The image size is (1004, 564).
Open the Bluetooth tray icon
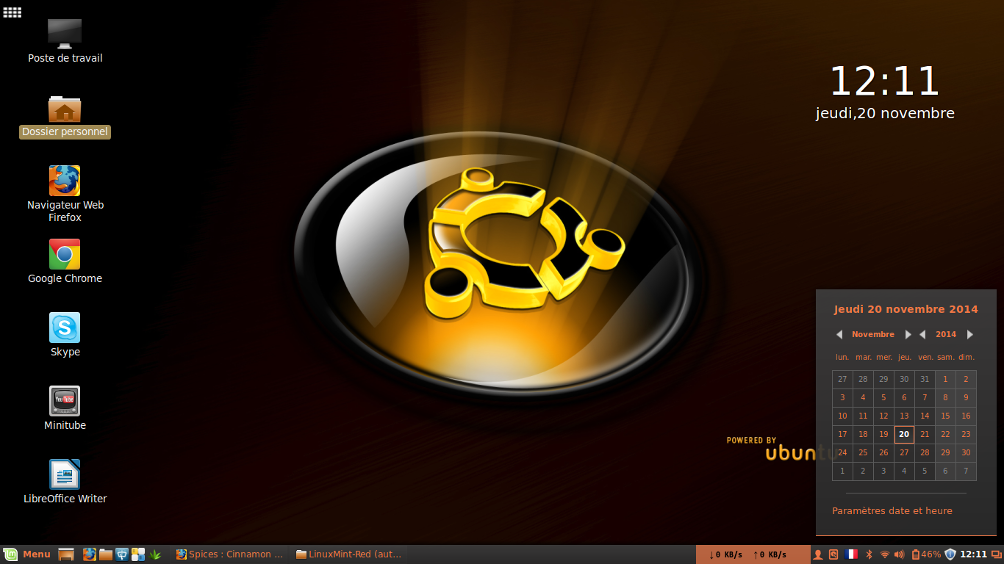coord(869,554)
